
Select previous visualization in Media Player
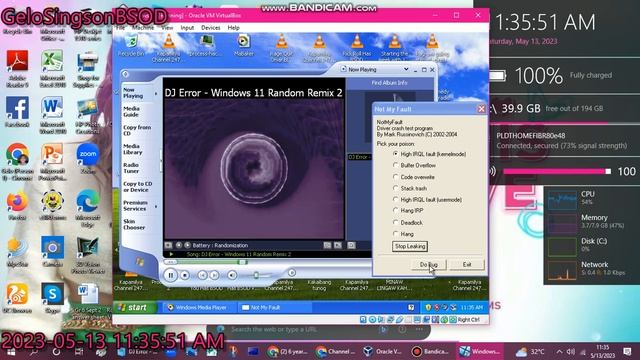[x=179, y=245]
